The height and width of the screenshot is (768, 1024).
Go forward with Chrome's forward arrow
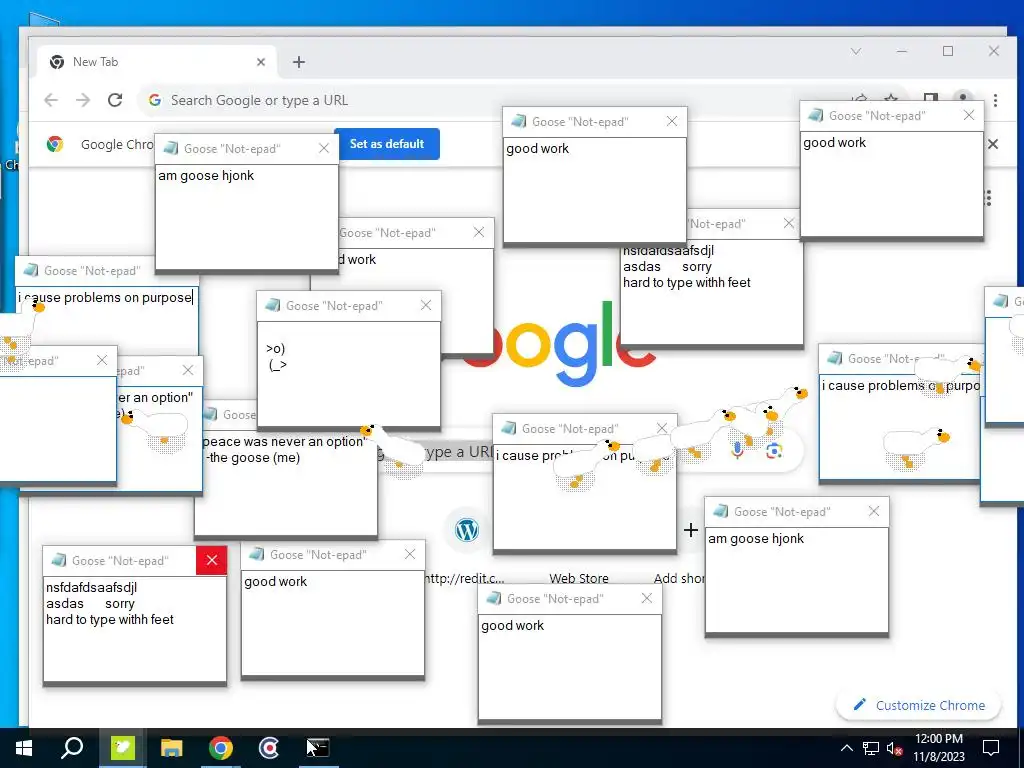(x=83, y=100)
